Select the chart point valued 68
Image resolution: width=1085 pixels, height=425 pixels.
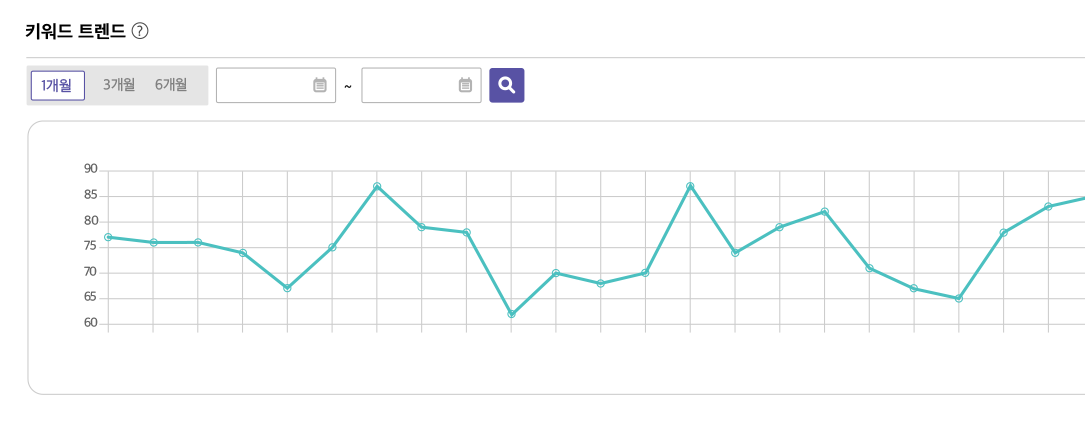[601, 283]
